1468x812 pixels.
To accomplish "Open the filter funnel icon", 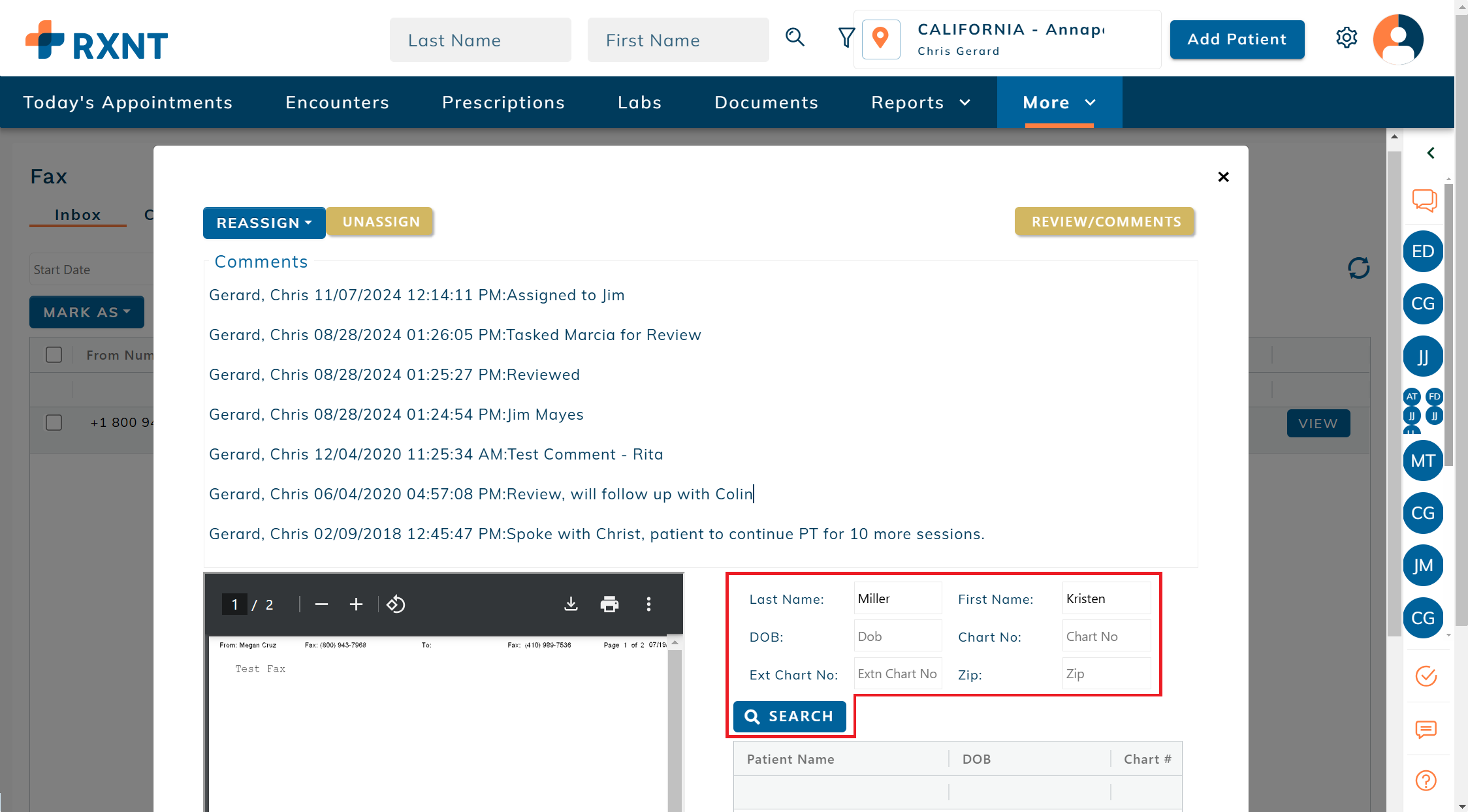I will (846, 37).
